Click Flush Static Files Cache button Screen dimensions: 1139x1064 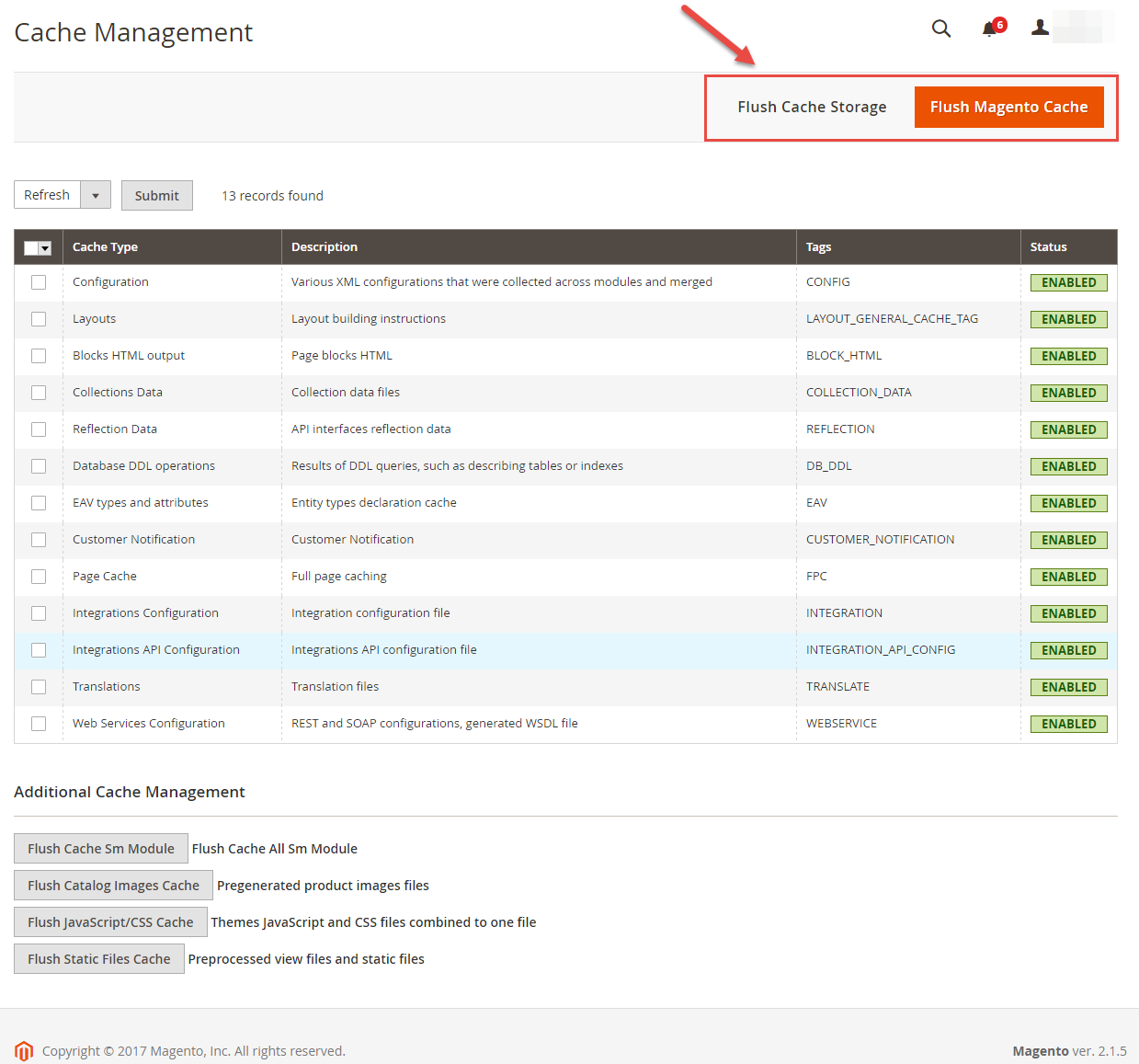coord(99,959)
